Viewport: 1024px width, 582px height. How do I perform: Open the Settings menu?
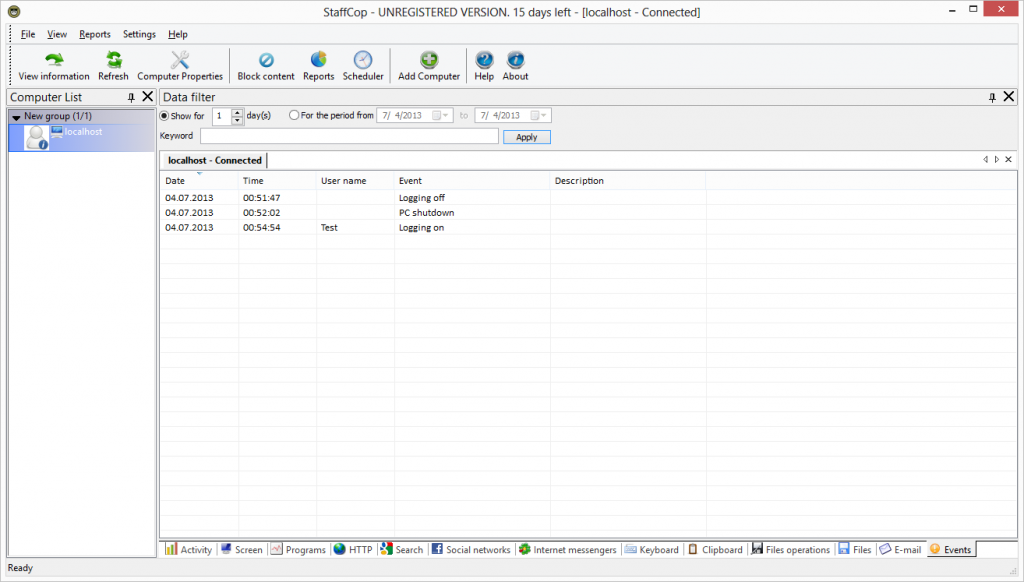pyautogui.click(x=139, y=34)
